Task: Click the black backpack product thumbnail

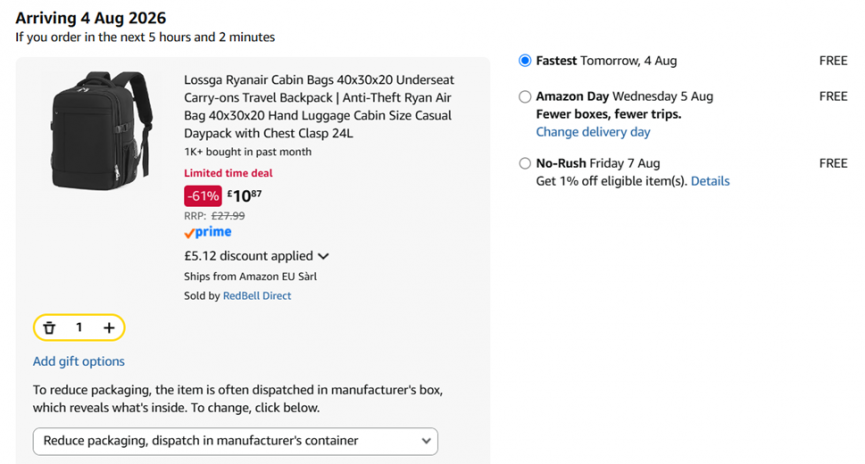Action: (x=102, y=130)
